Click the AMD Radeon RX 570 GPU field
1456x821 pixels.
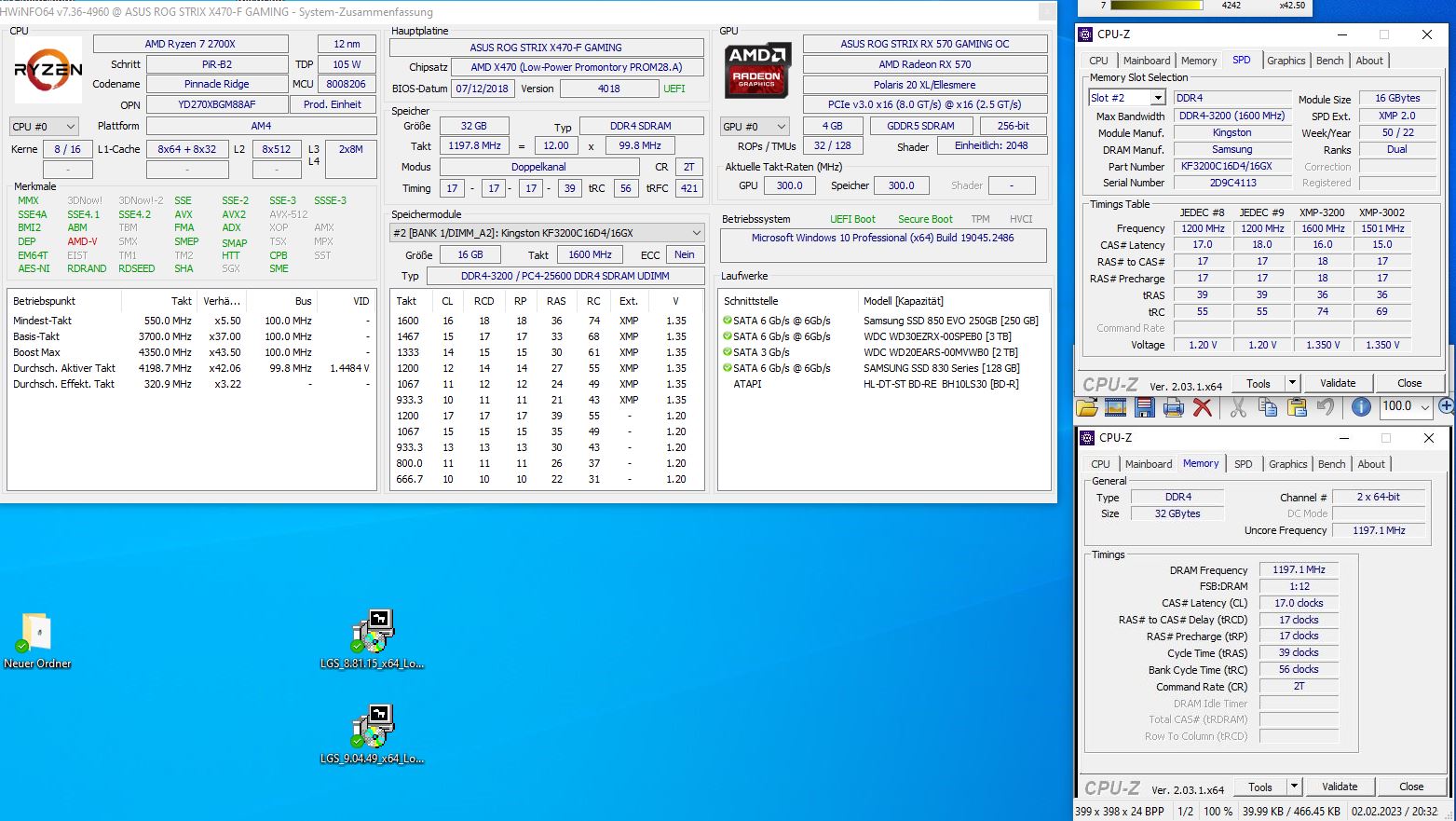point(924,64)
